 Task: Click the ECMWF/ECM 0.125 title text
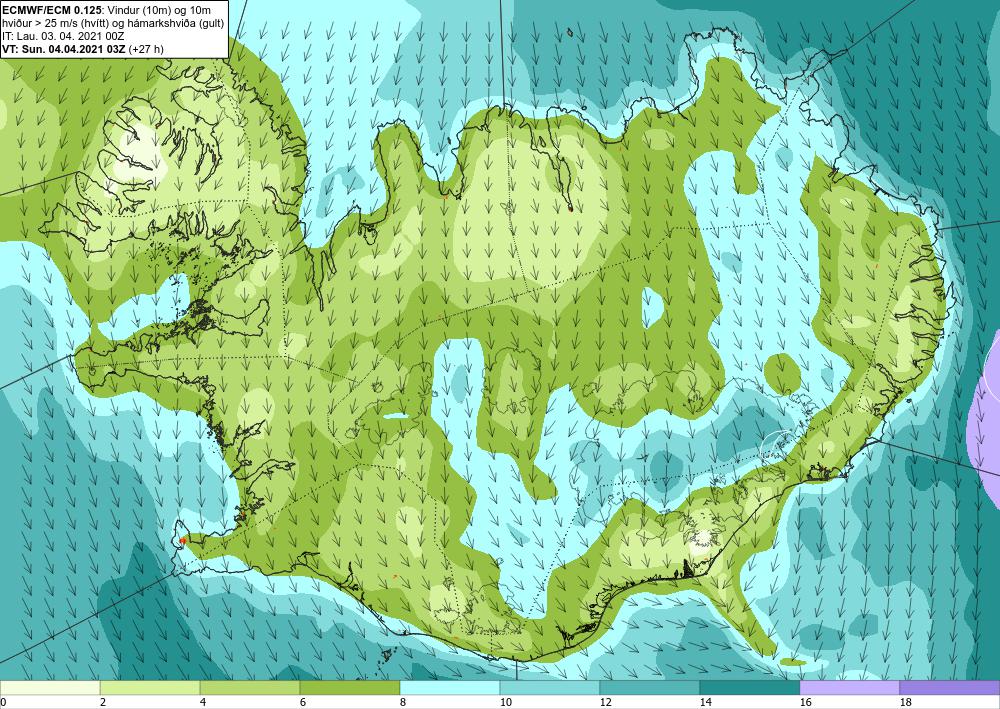coord(52,10)
